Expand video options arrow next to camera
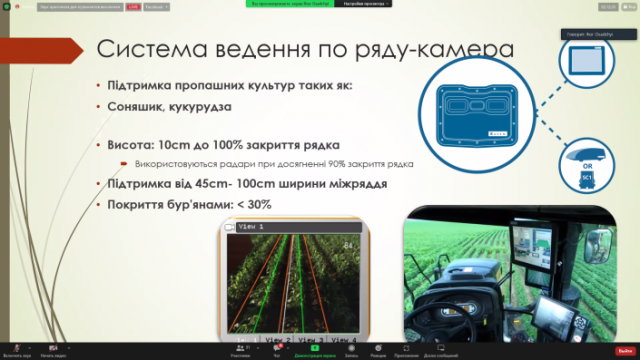Viewport: 640px width, 360px height. pyautogui.click(x=69, y=348)
